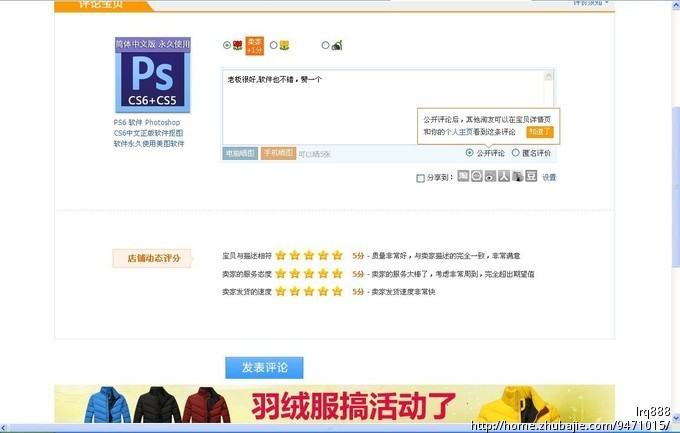Share to Taobao 淘 icon

click(463, 176)
